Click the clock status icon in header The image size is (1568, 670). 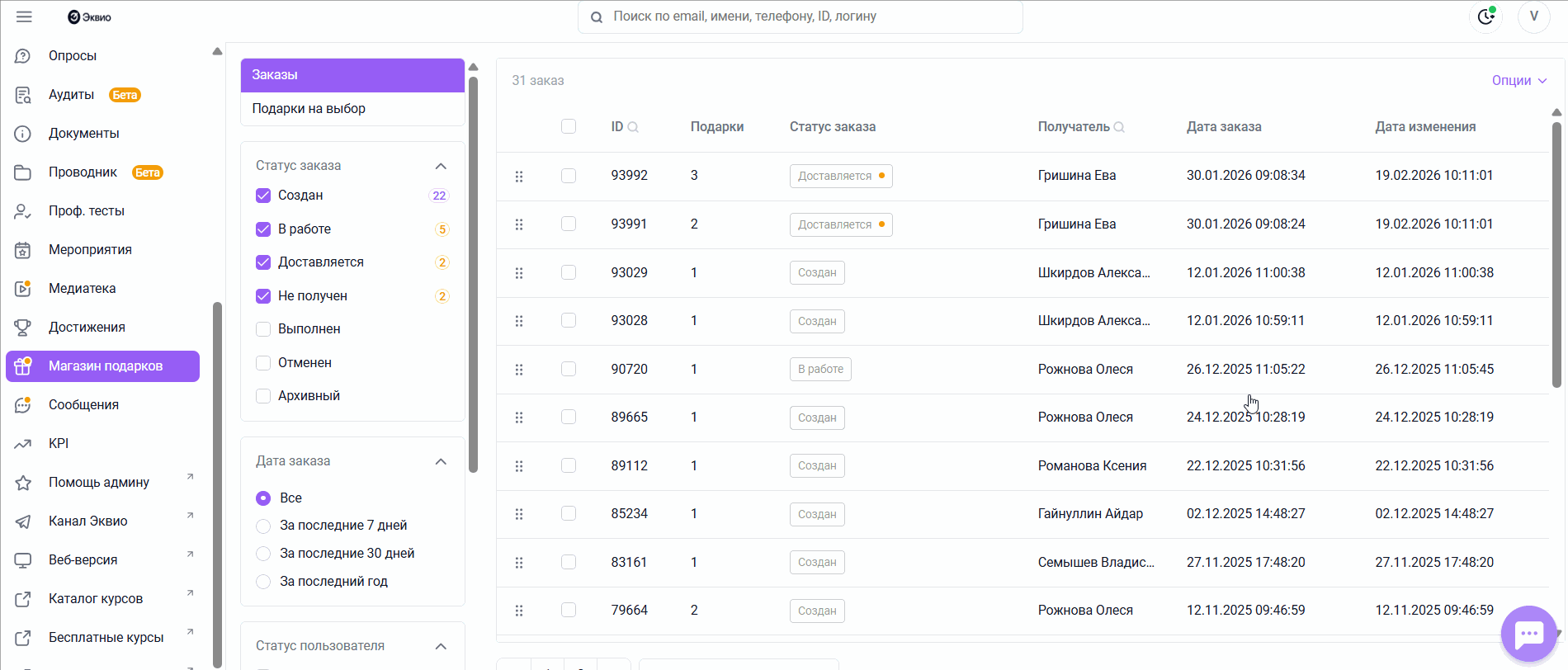click(x=1485, y=17)
